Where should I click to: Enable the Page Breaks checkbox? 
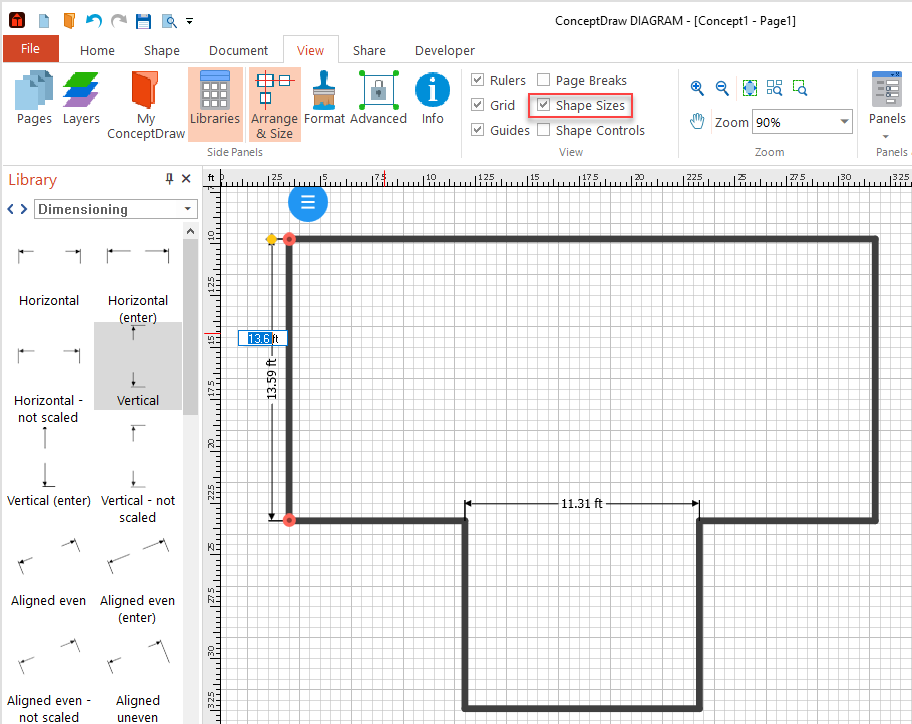(x=543, y=80)
